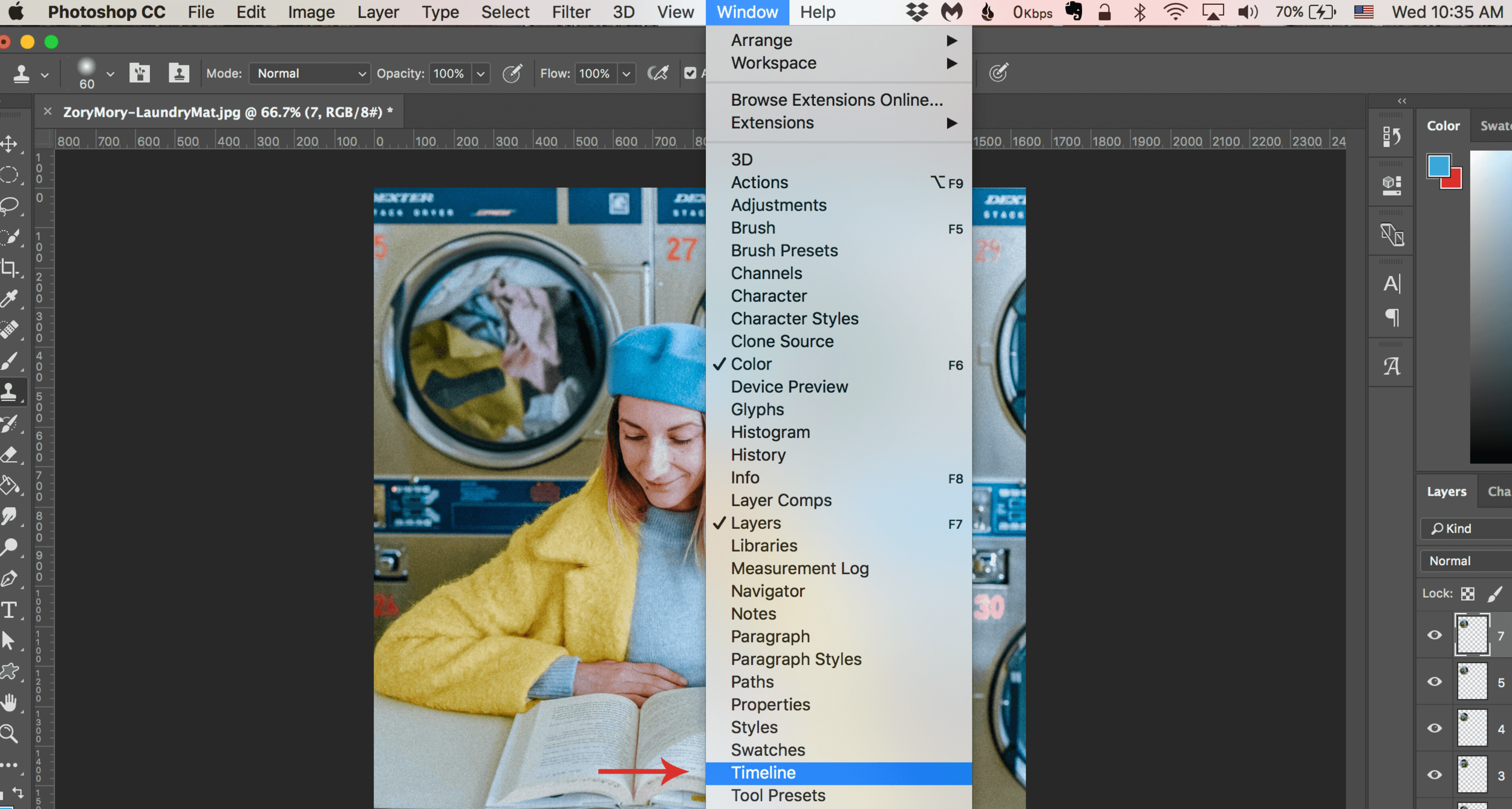This screenshot has height=809, width=1512.
Task: Select the Eraser tool
Action: pos(9,454)
